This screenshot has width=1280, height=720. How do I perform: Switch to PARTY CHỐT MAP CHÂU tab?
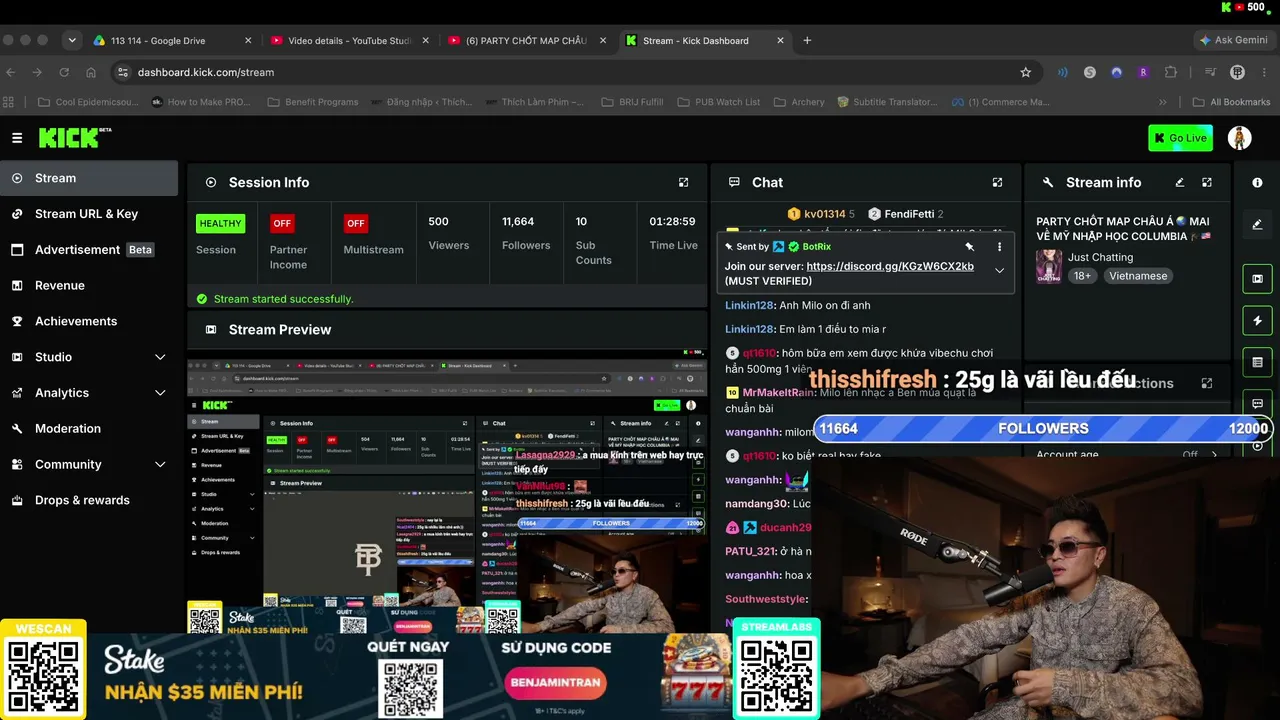coord(526,41)
